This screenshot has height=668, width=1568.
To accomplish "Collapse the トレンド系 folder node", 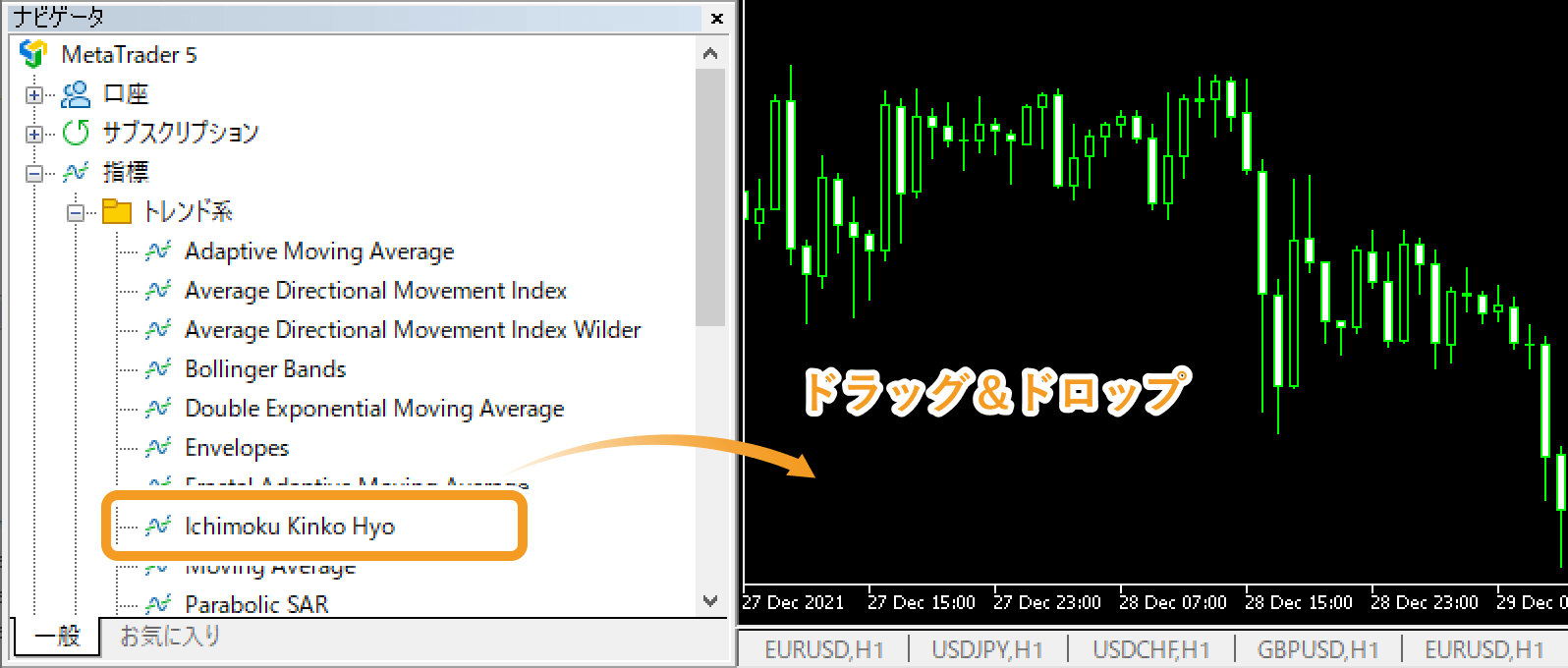I will point(76,213).
